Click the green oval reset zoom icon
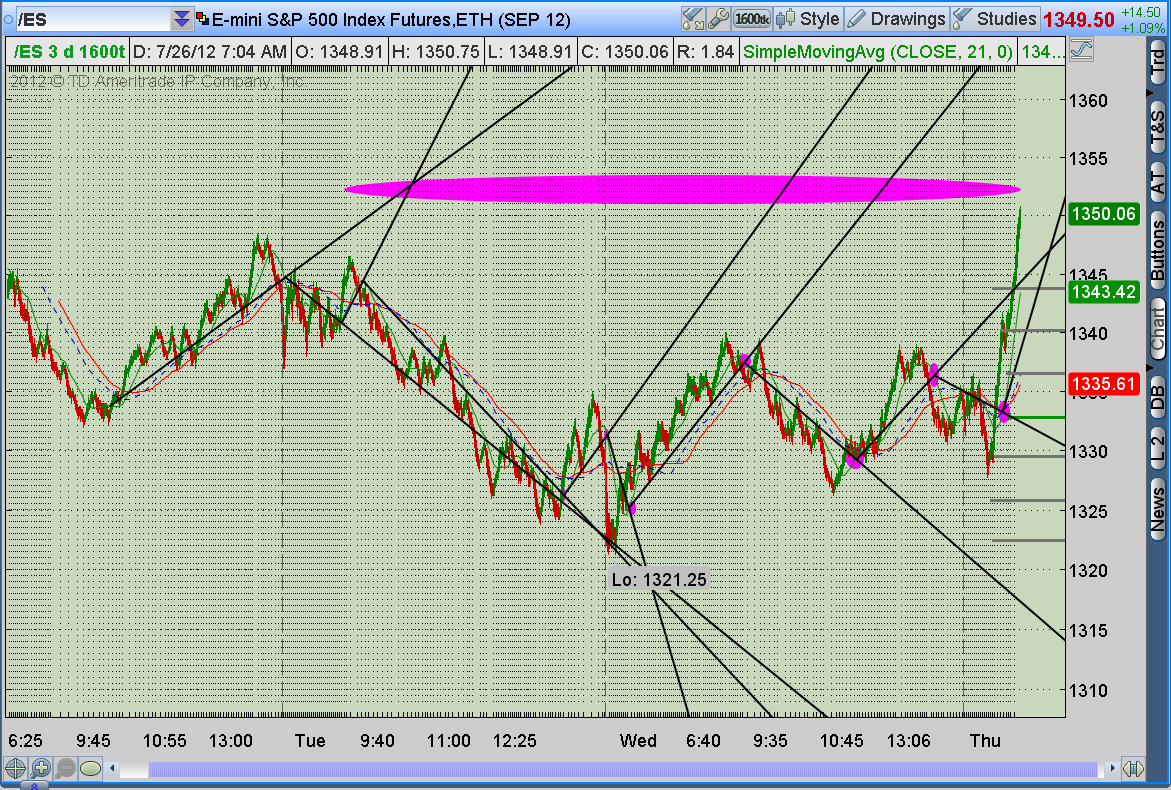This screenshot has height=790, width=1171. pos(90,768)
